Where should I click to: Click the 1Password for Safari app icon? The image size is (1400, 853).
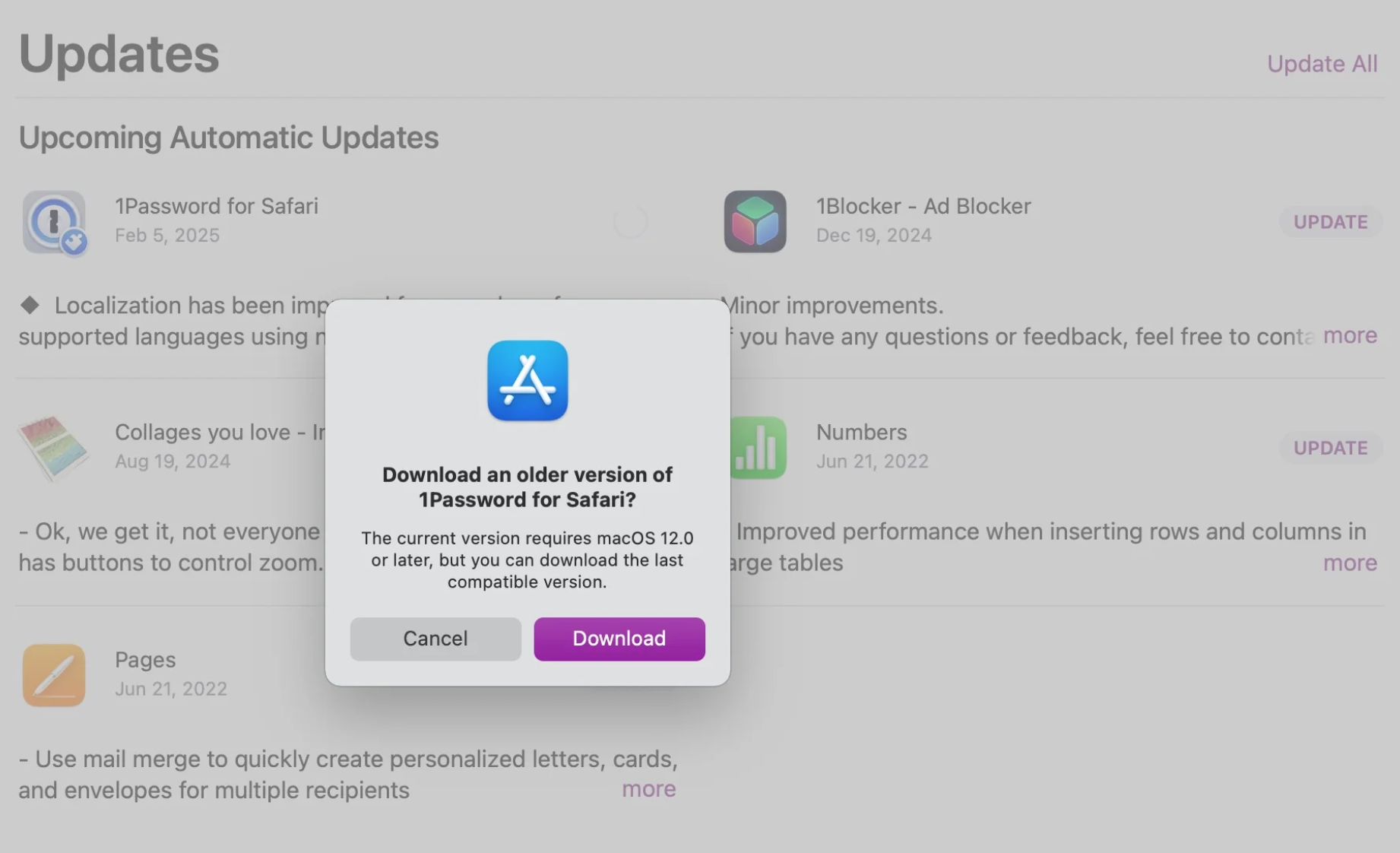[x=54, y=222]
